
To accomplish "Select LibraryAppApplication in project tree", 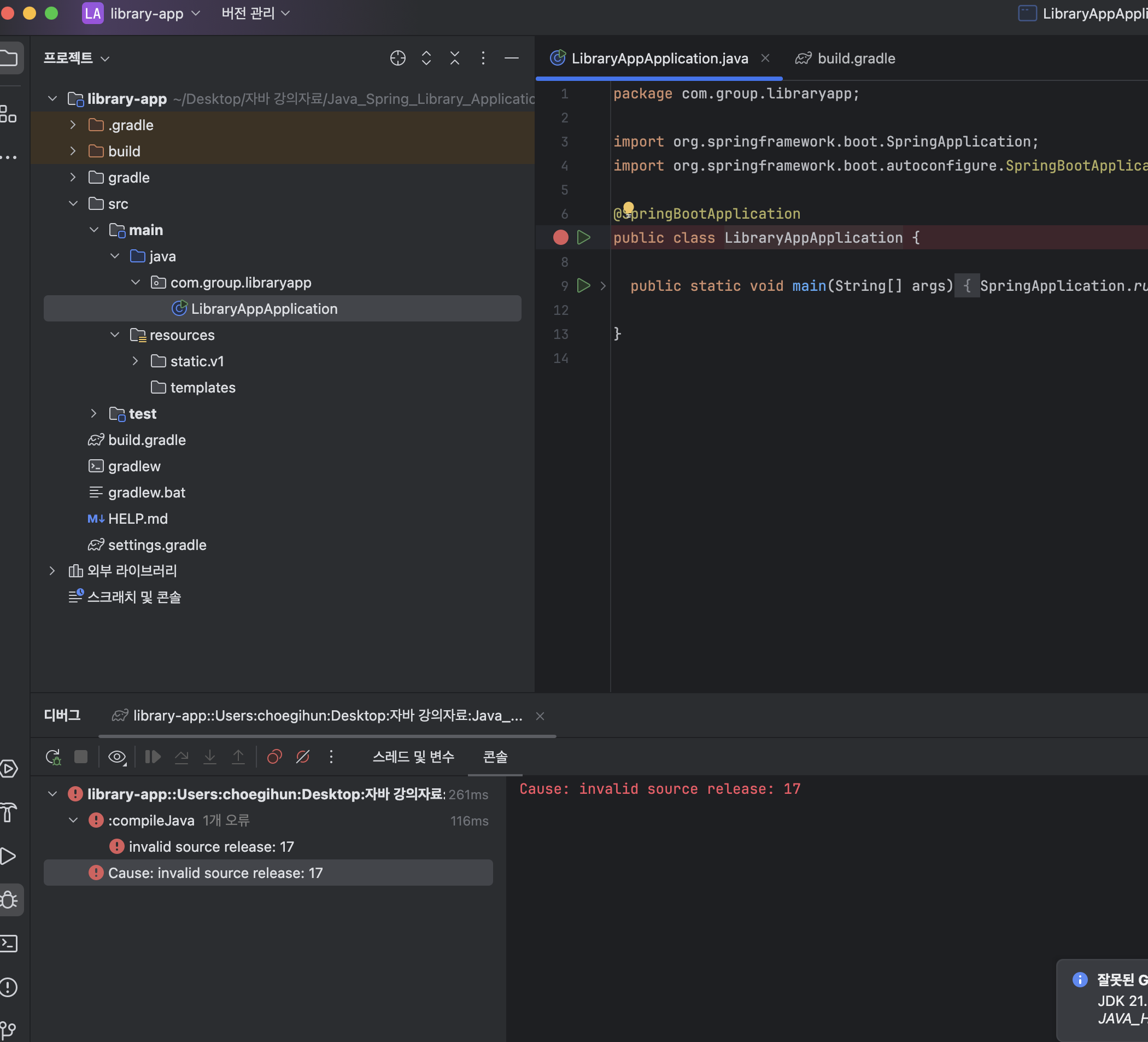I will [x=283, y=309].
